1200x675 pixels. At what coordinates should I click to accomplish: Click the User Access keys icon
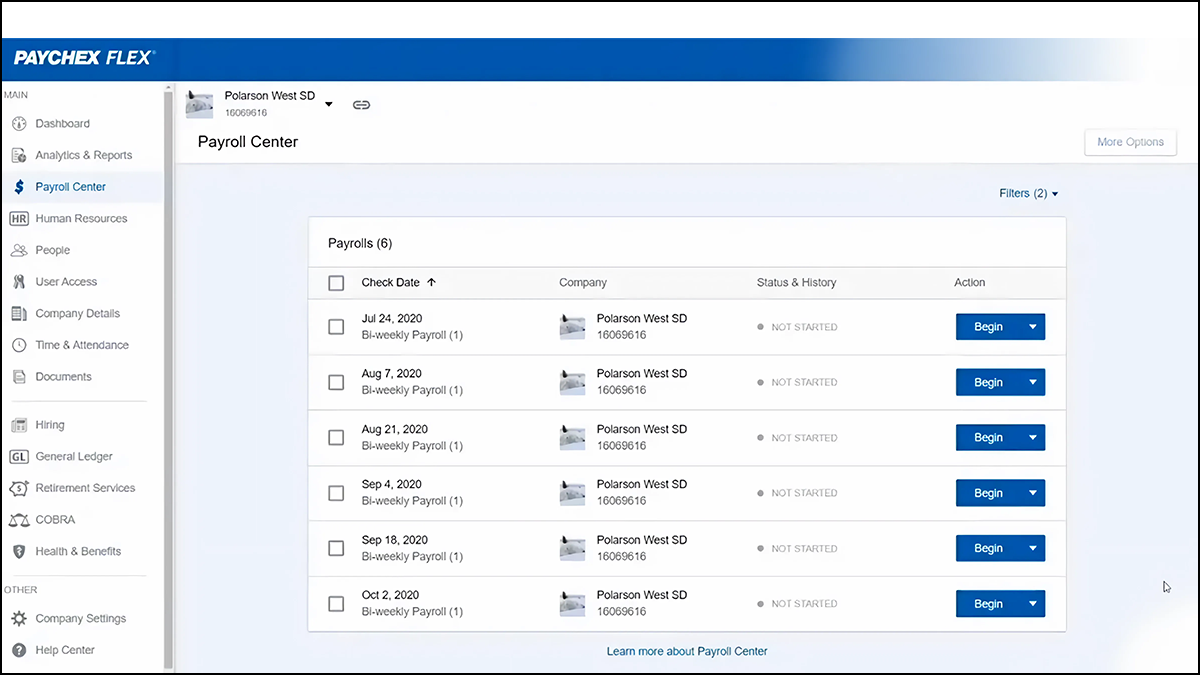coord(18,282)
